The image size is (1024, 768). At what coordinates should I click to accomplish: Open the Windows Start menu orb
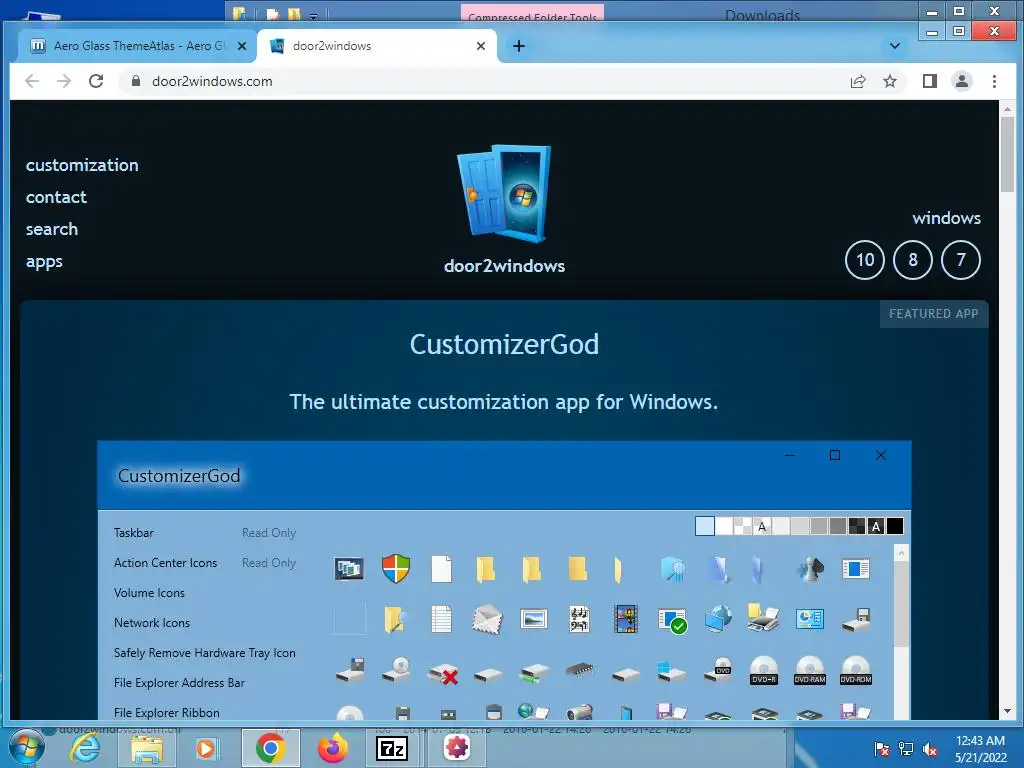(x=26, y=748)
